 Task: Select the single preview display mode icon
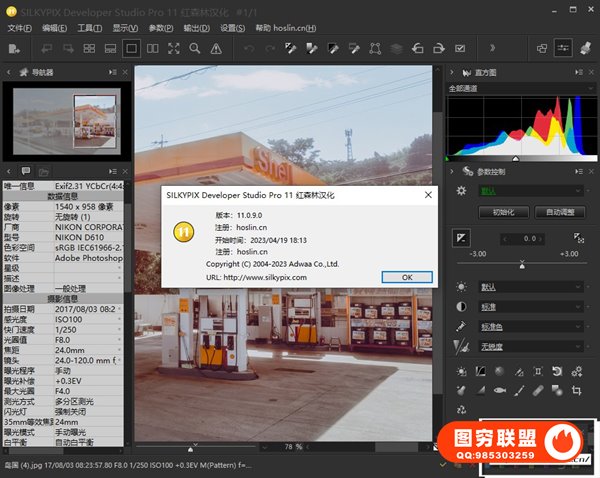tap(131, 48)
